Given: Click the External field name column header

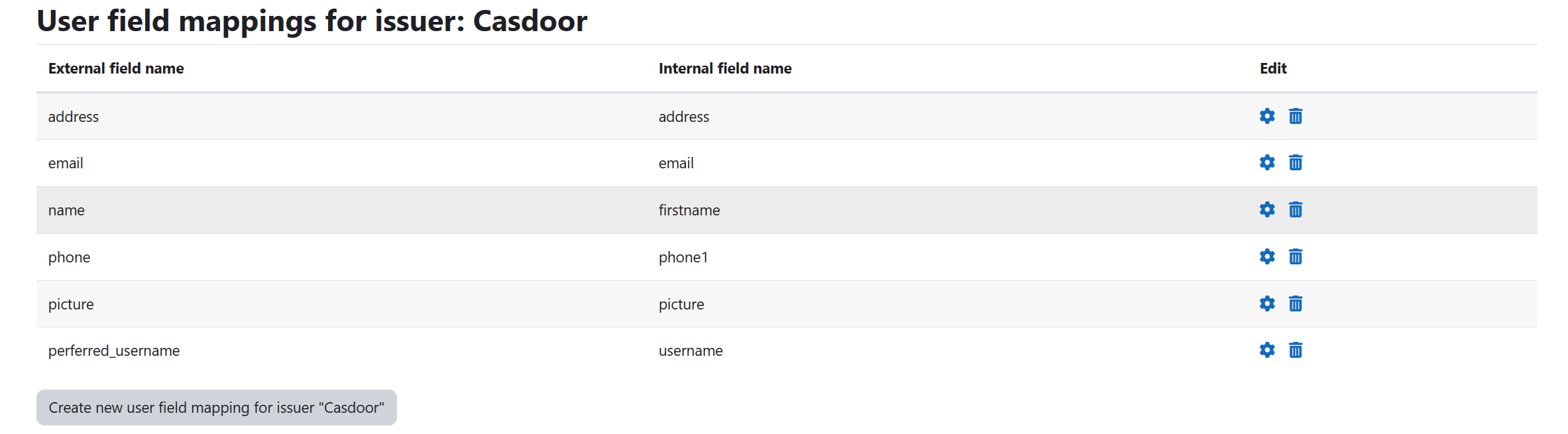Looking at the screenshot, I should (x=116, y=68).
